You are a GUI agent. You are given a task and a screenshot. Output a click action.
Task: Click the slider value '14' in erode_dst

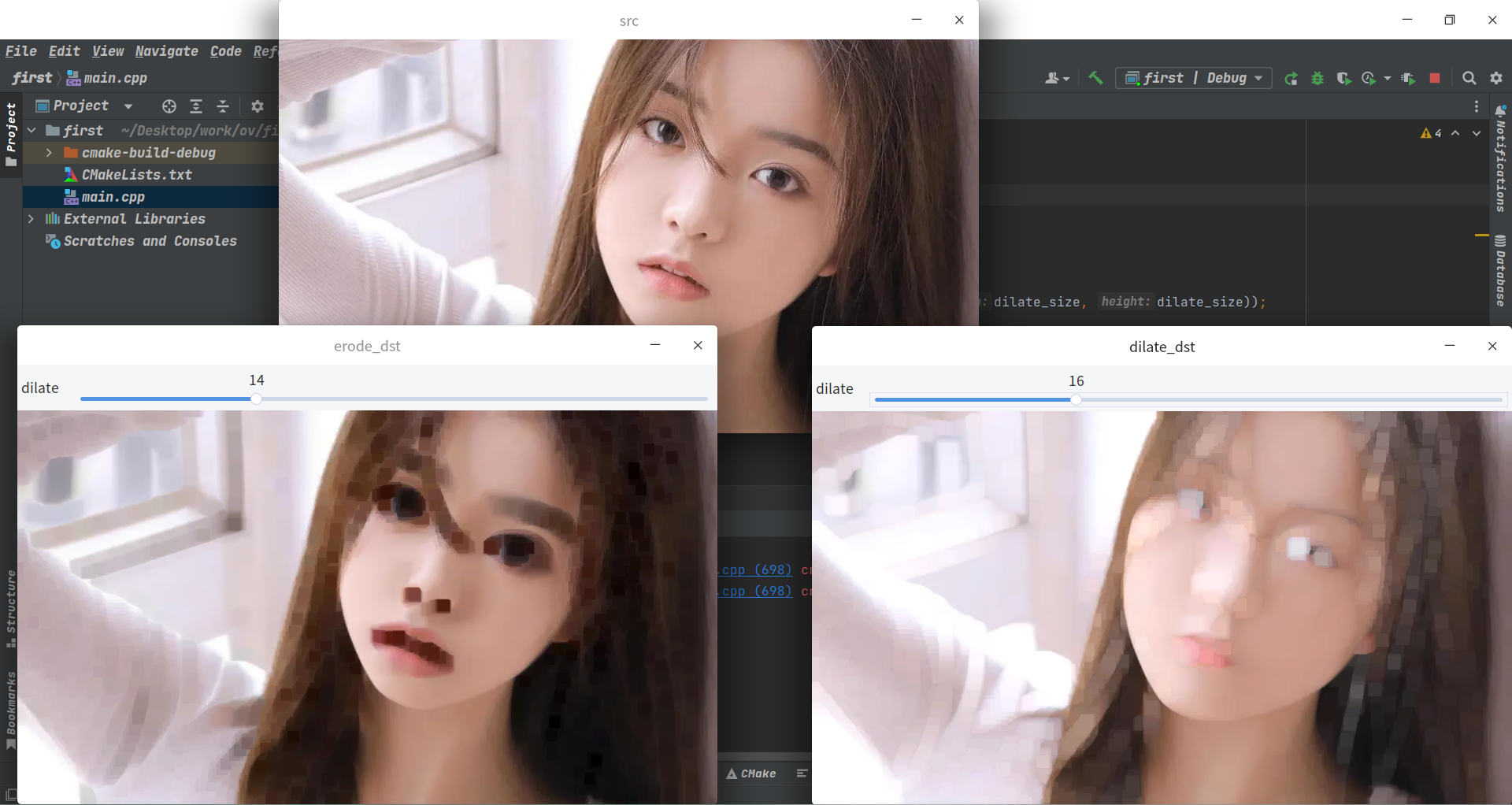click(257, 380)
